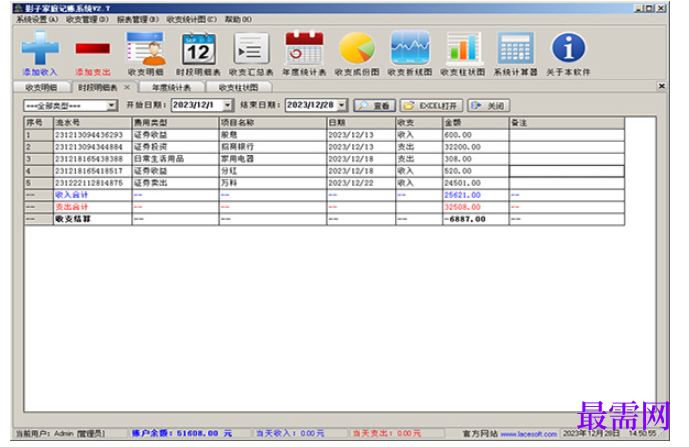Select serial number 231218165418517
Image resolution: width=689 pixels, height=447 pixels.
coord(92,171)
